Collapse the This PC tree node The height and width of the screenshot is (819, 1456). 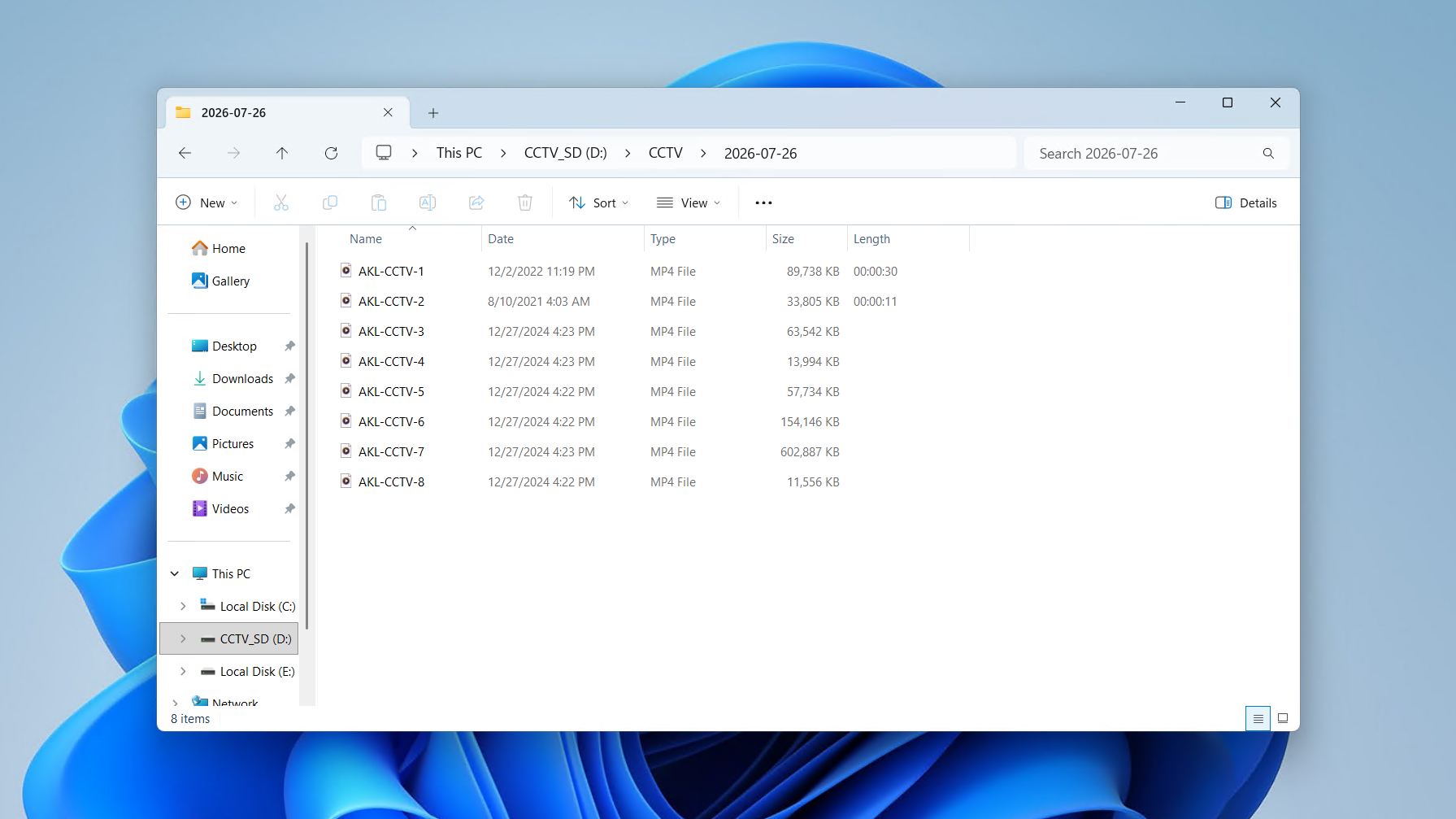point(175,573)
